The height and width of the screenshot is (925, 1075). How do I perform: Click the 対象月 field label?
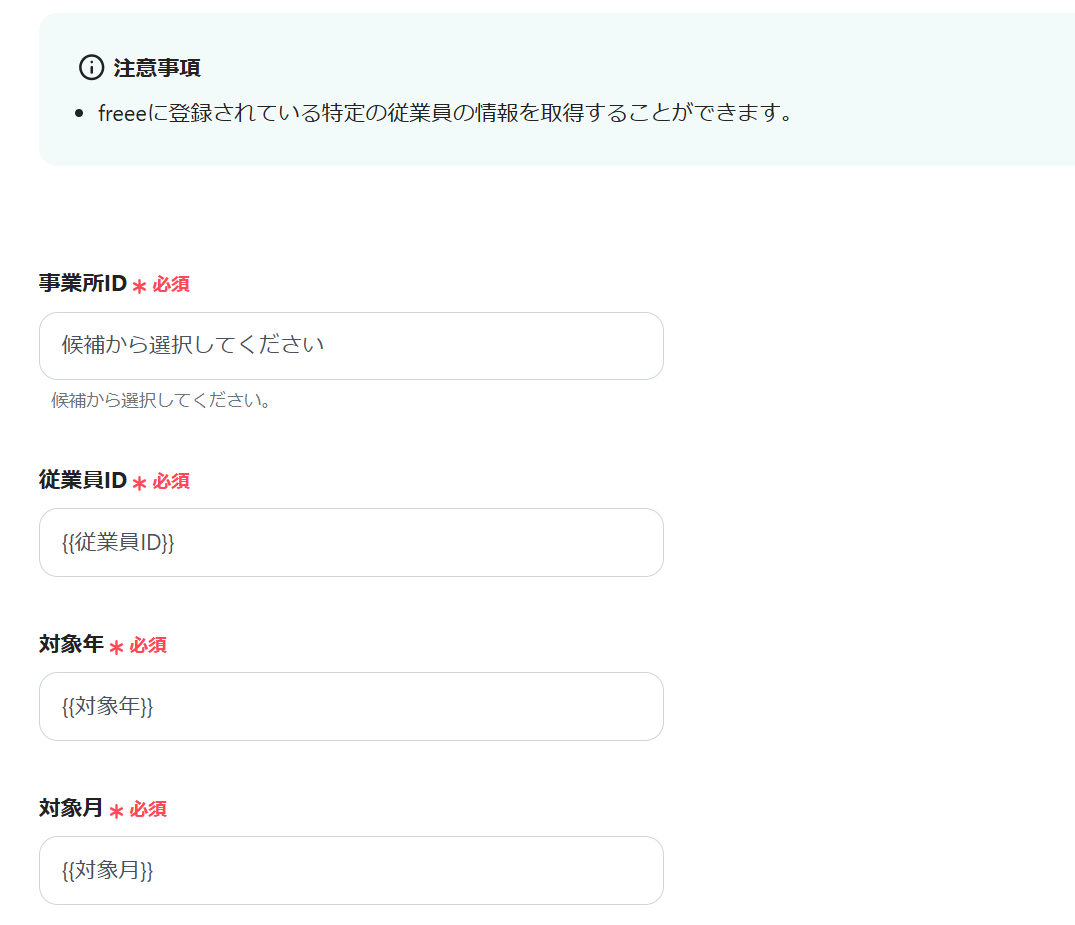pyautogui.click(x=71, y=809)
